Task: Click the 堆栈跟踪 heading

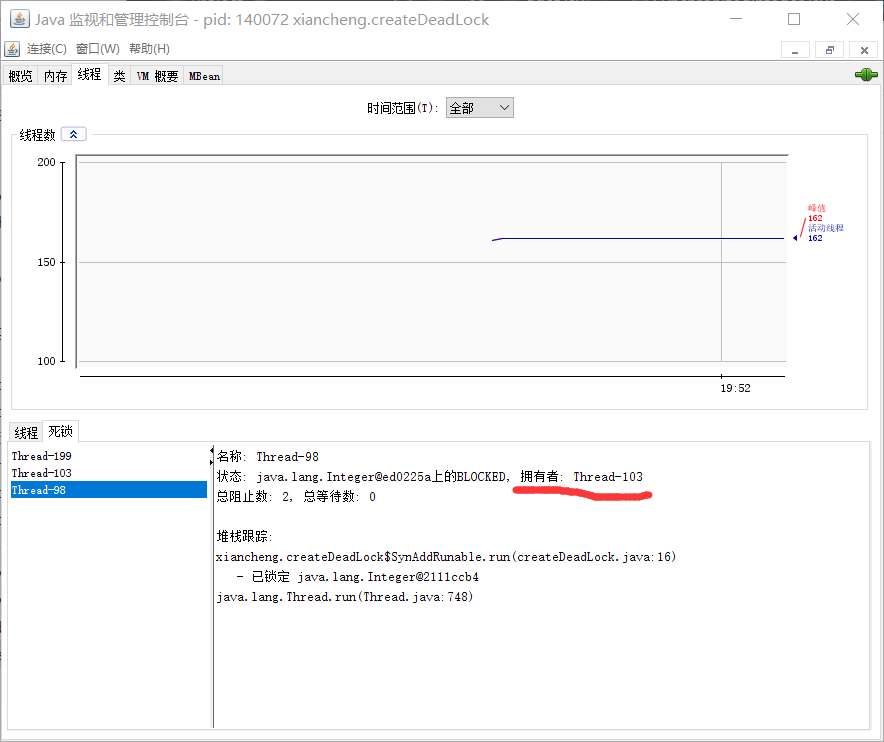Action: click(245, 536)
